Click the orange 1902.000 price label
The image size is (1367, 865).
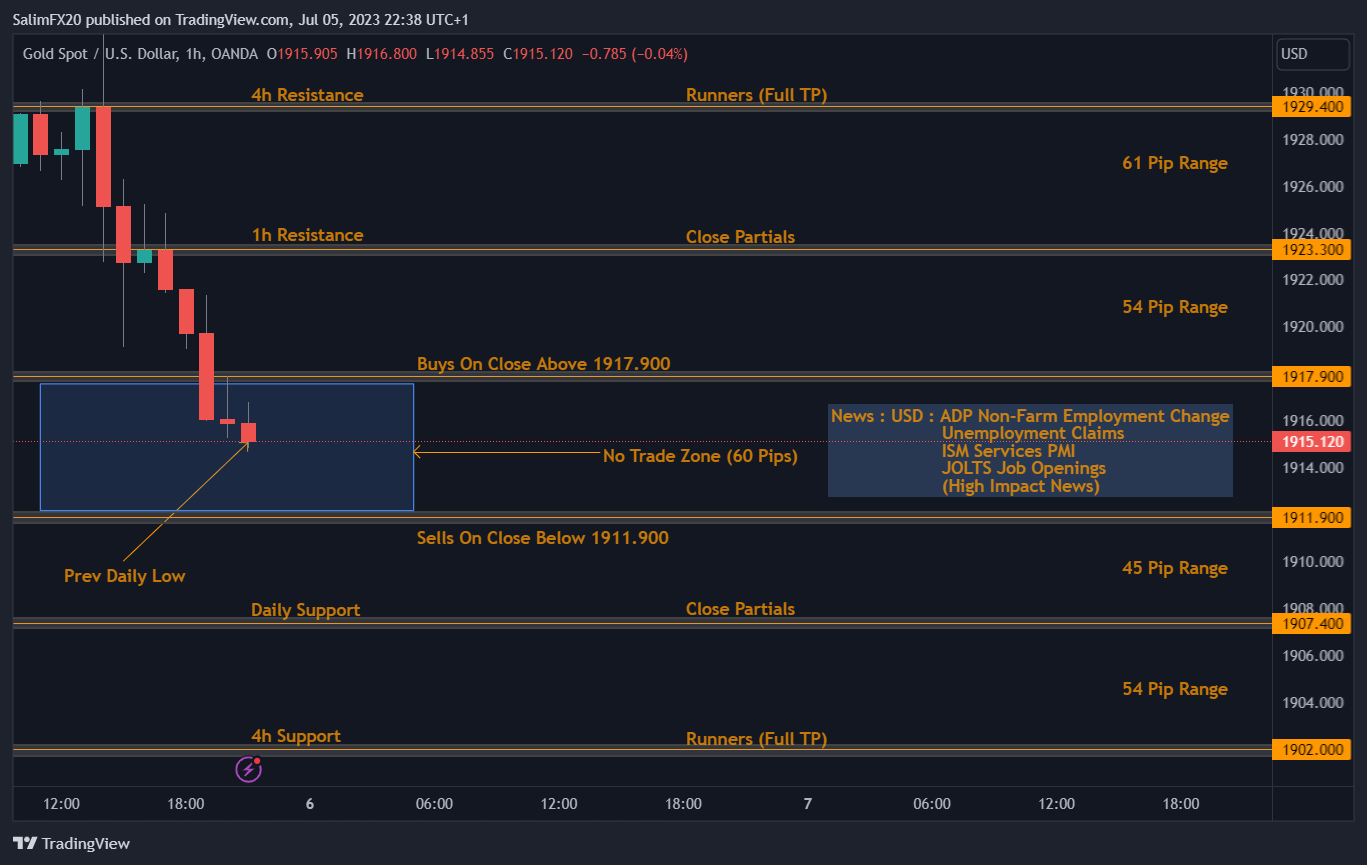[x=1311, y=749]
